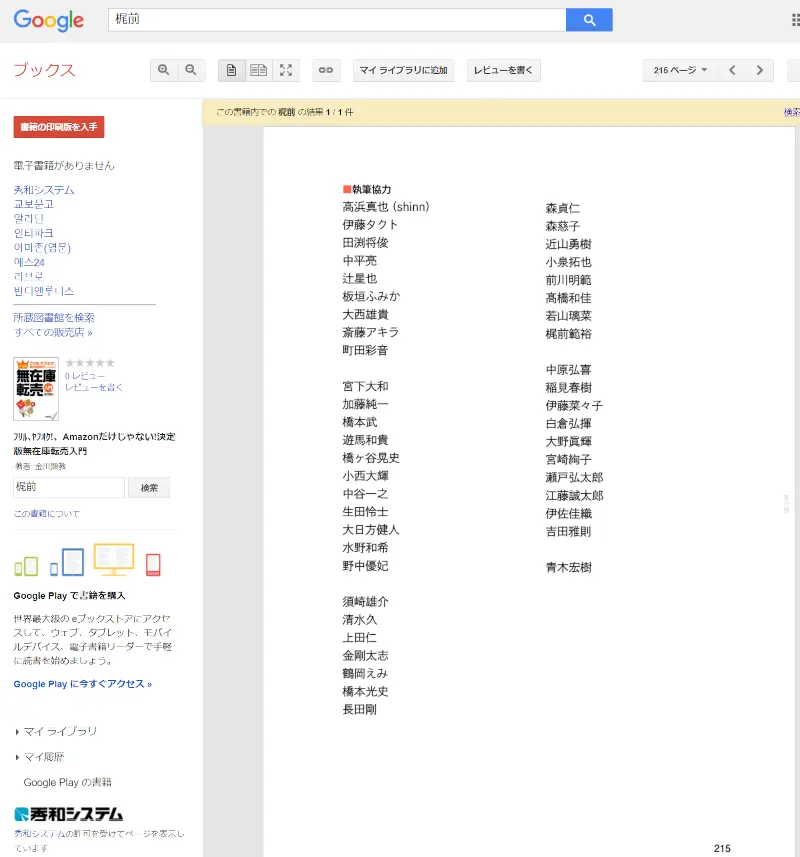Open the すべての販売店 link
The image size is (800, 857).
pyautogui.click(x=53, y=332)
